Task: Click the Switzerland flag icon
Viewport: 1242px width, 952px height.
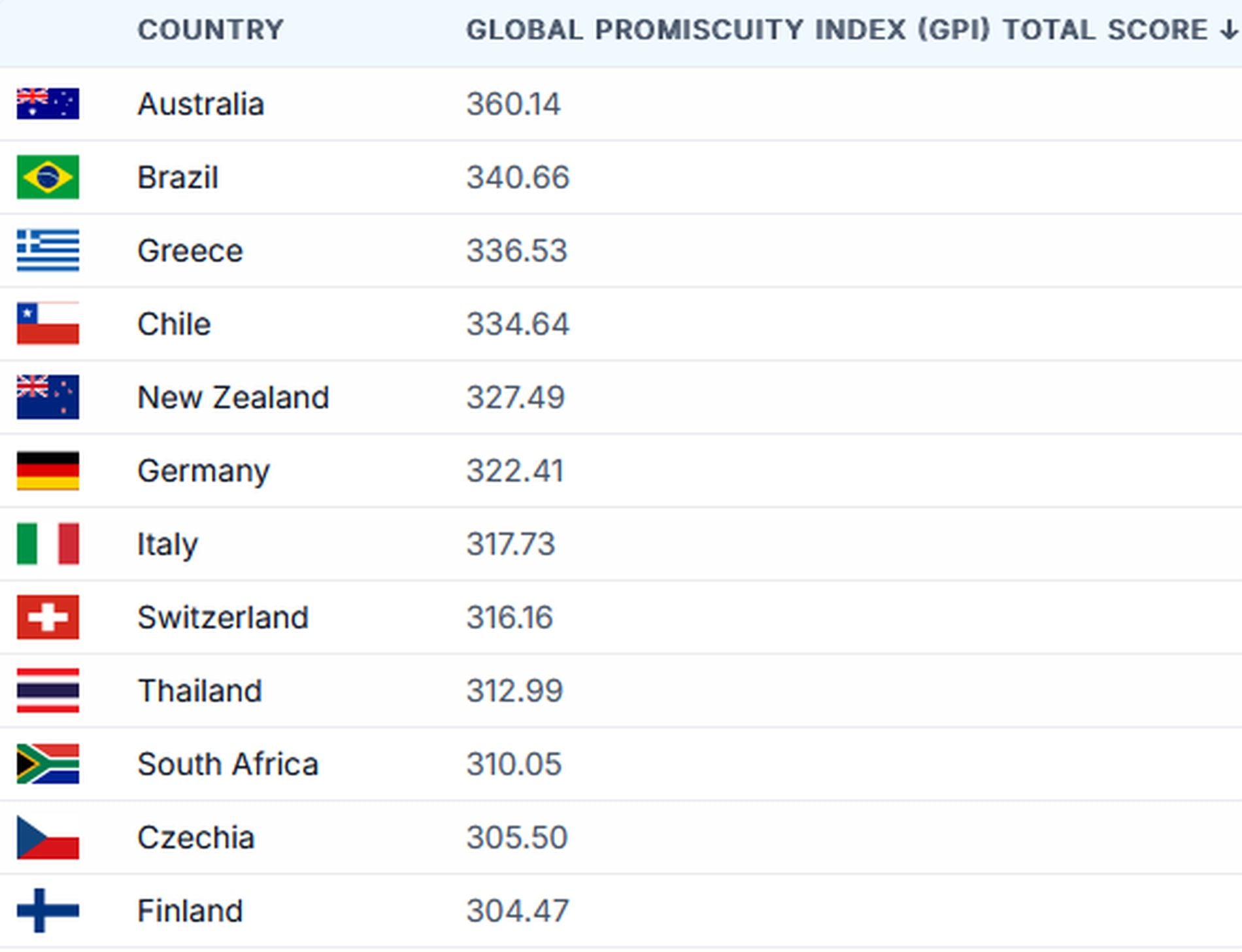Action: point(48,617)
